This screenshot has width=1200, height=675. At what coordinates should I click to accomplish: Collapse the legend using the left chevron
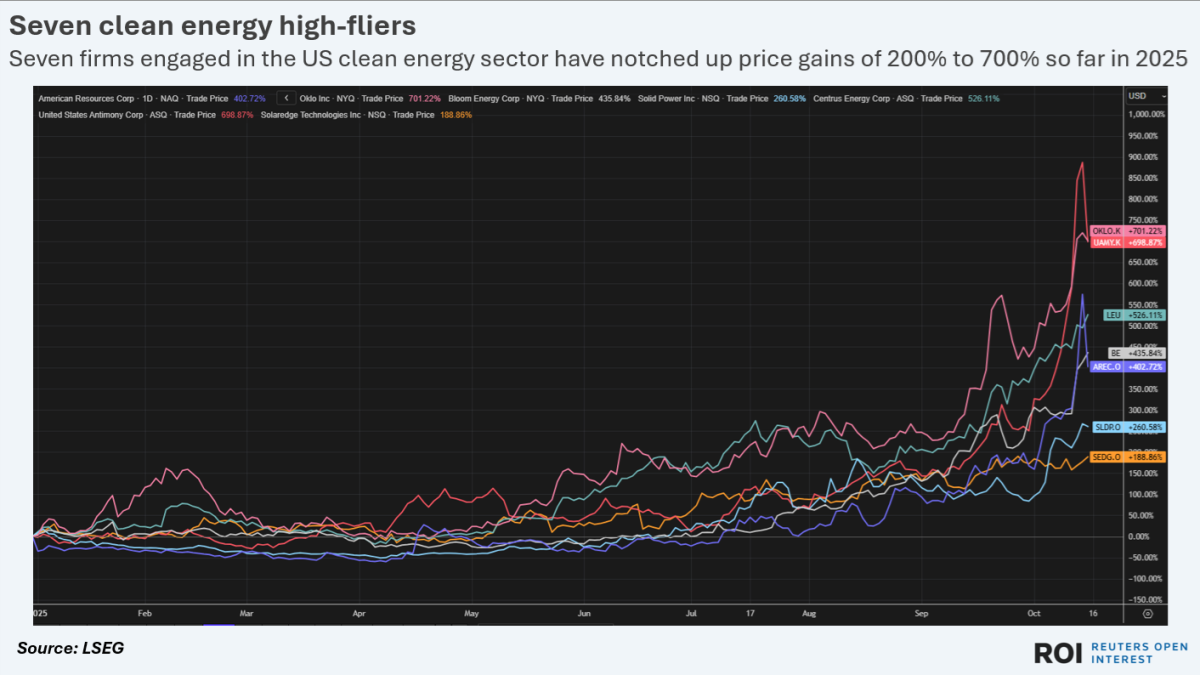click(286, 98)
